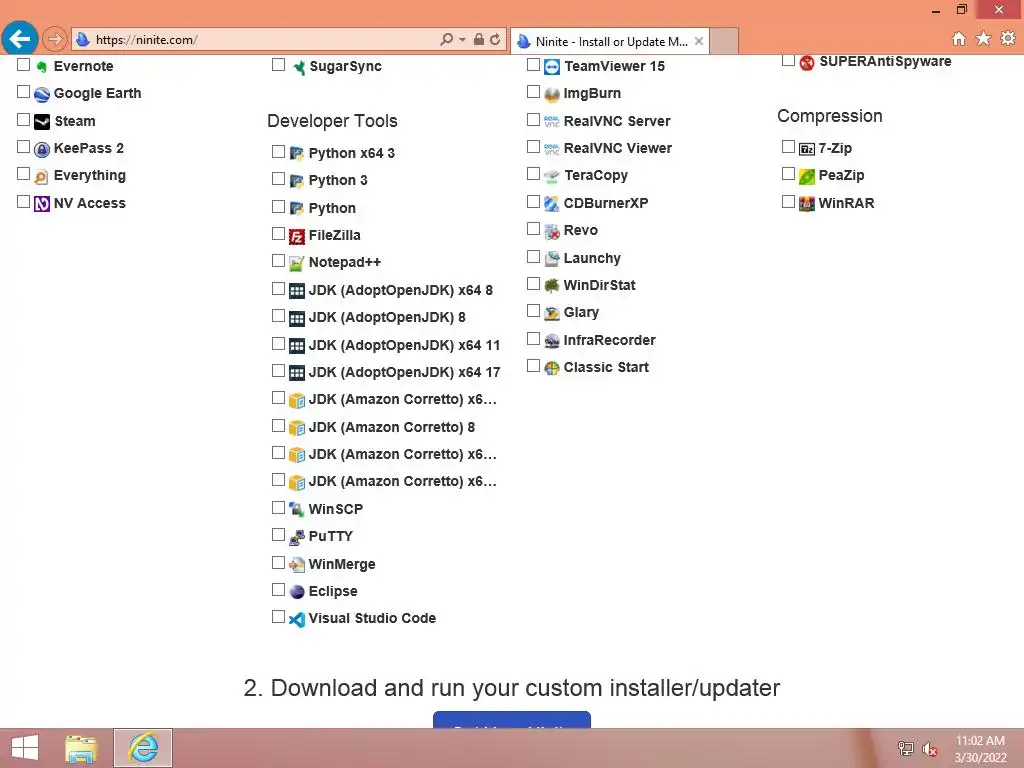The width and height of the screenshot is (1024, 768).
Task: Click the WinDirStat tree icon
Action: tap(552, 285)
